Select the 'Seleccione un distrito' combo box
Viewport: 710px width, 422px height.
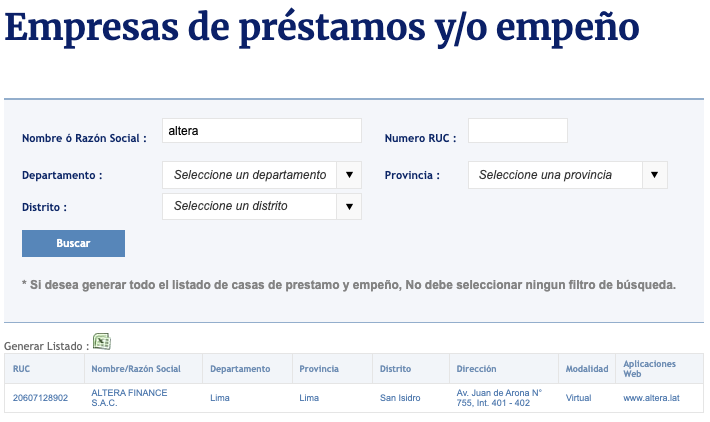point(262,206)
